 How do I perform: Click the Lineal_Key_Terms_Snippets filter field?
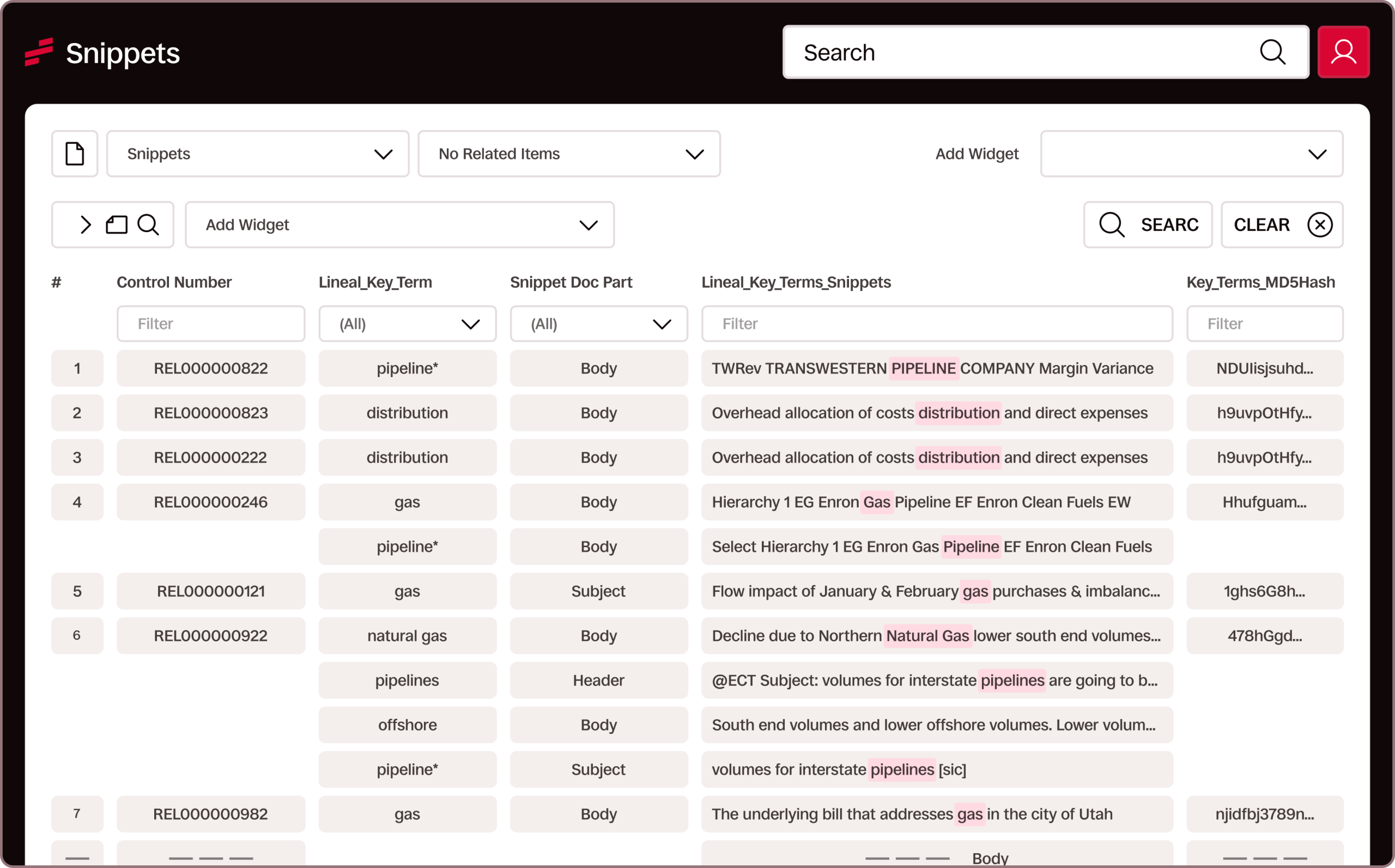[x=936, y=324]
